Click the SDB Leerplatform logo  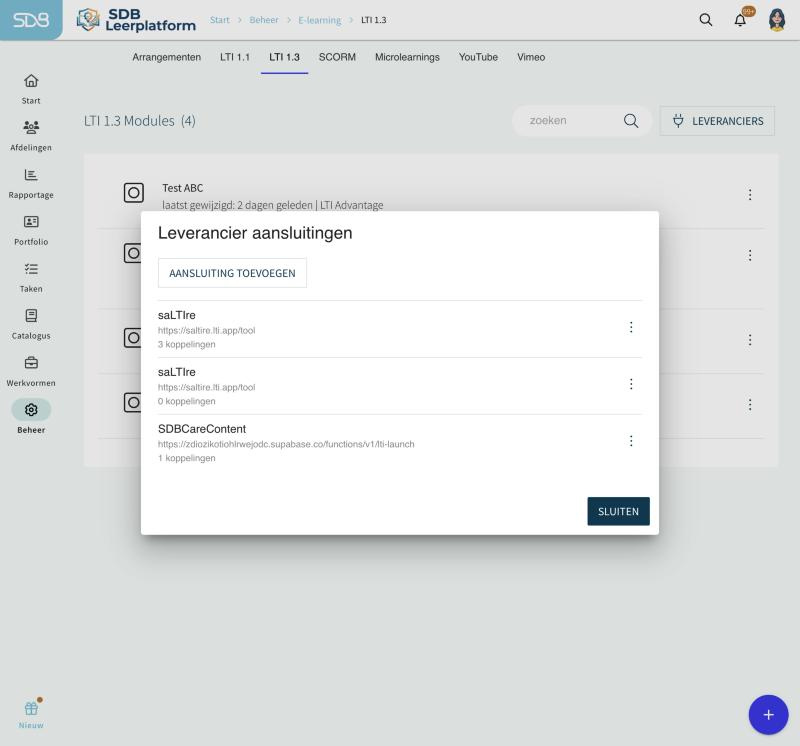[136, 20]
